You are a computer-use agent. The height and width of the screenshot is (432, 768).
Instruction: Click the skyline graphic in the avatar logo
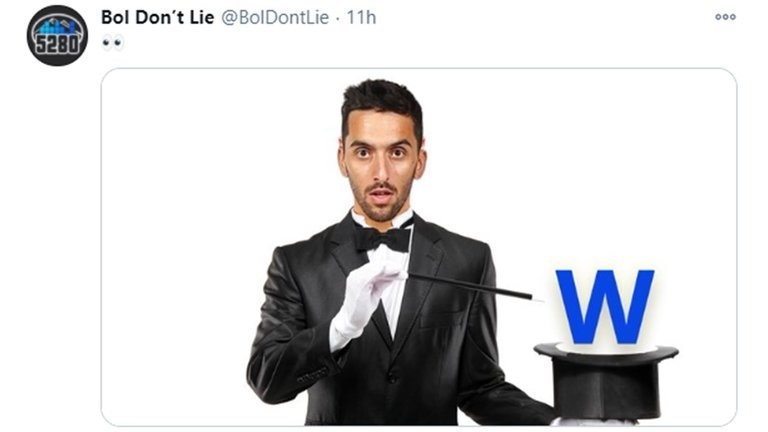tap(57, 25)
